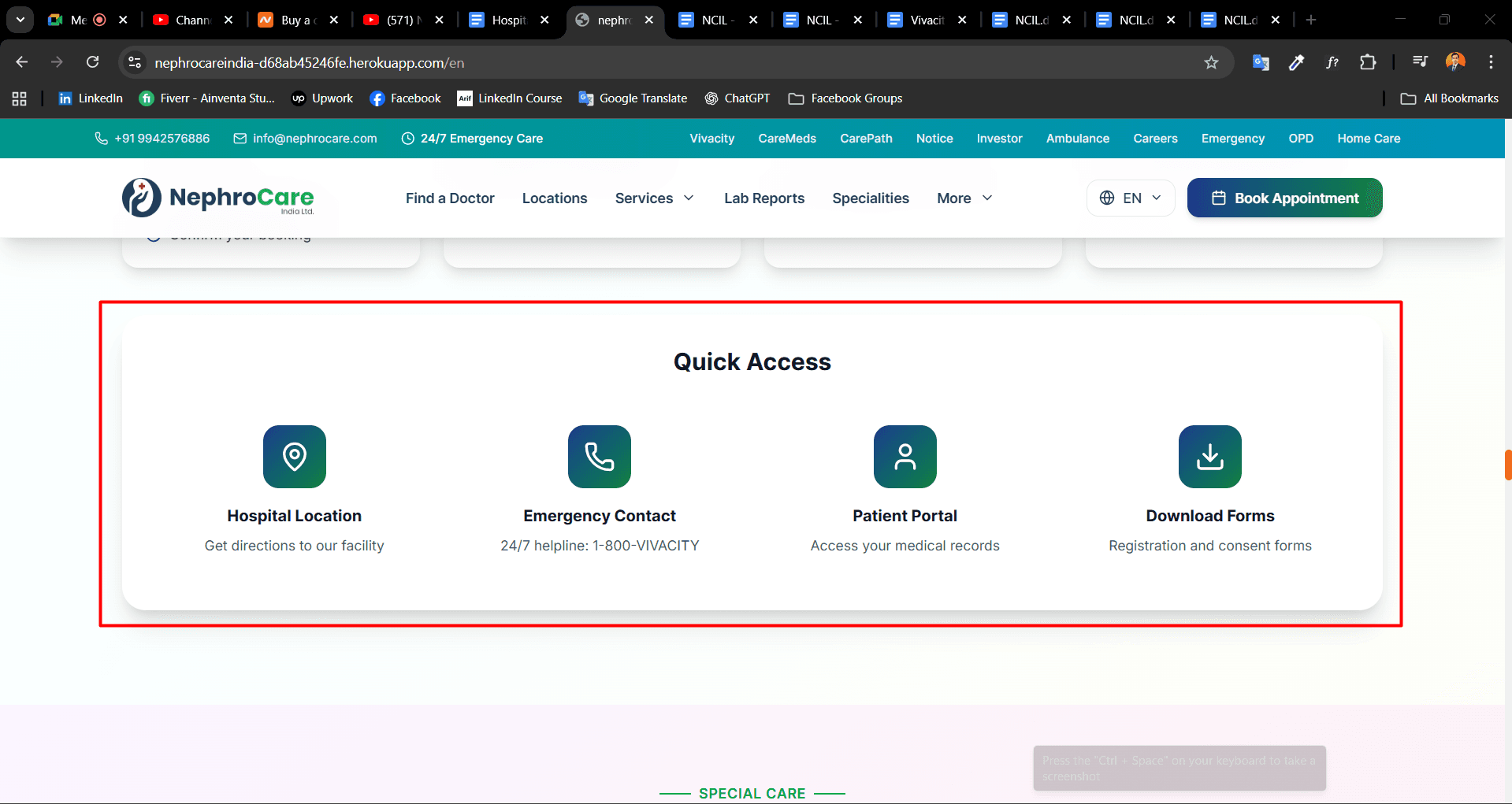
Task: Click the Download Forms icon
Action: click(1209, 457)
